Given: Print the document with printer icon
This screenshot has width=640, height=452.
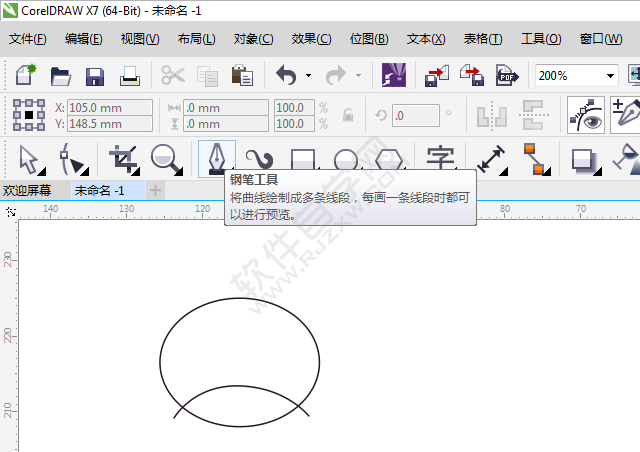Looking at the screenshot, I should pyautogui.click(x=130, y=76).
